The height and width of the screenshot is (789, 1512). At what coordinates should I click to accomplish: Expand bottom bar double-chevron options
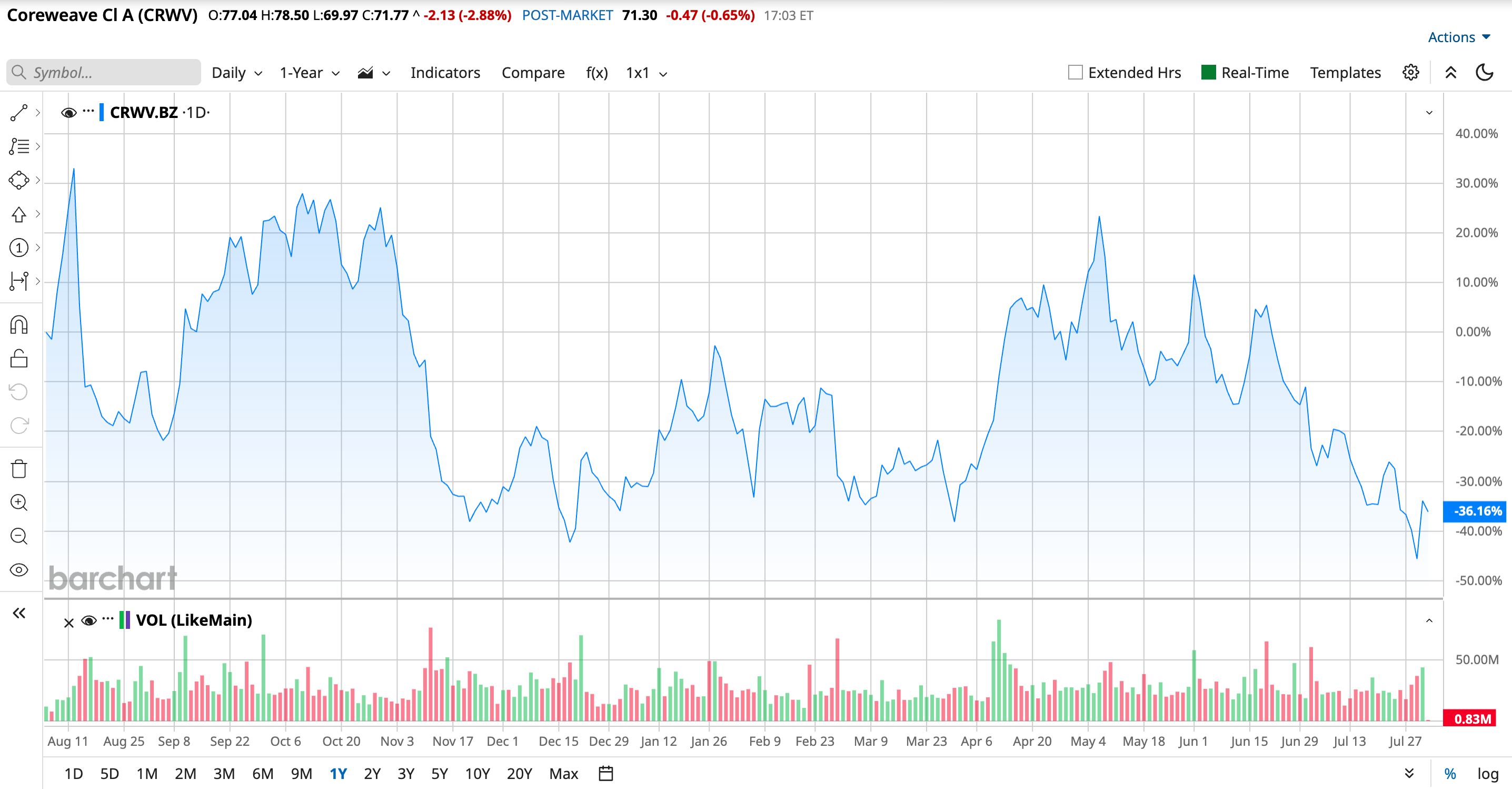point(1409,773)
